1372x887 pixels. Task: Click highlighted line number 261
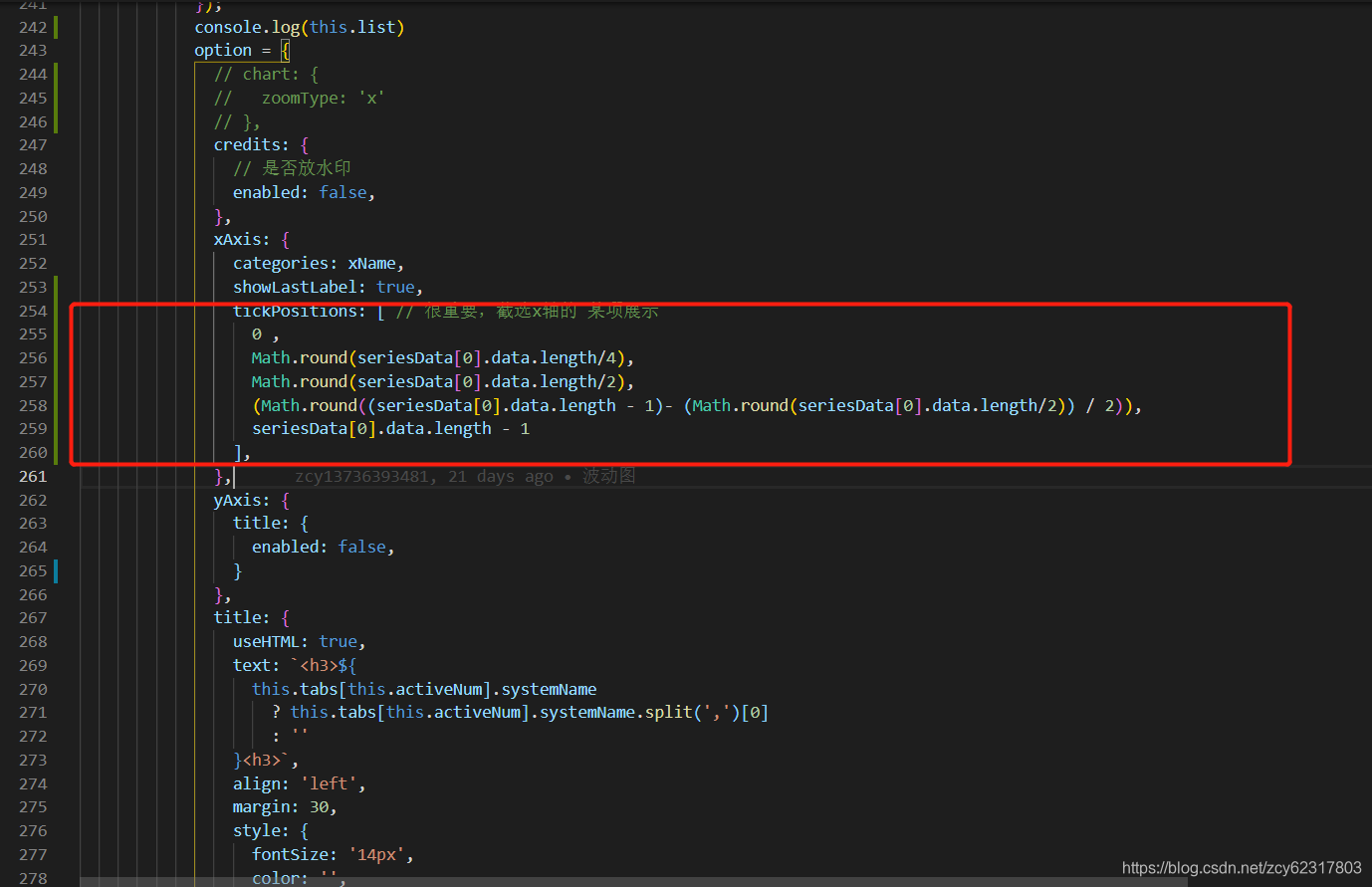(33, 476)
